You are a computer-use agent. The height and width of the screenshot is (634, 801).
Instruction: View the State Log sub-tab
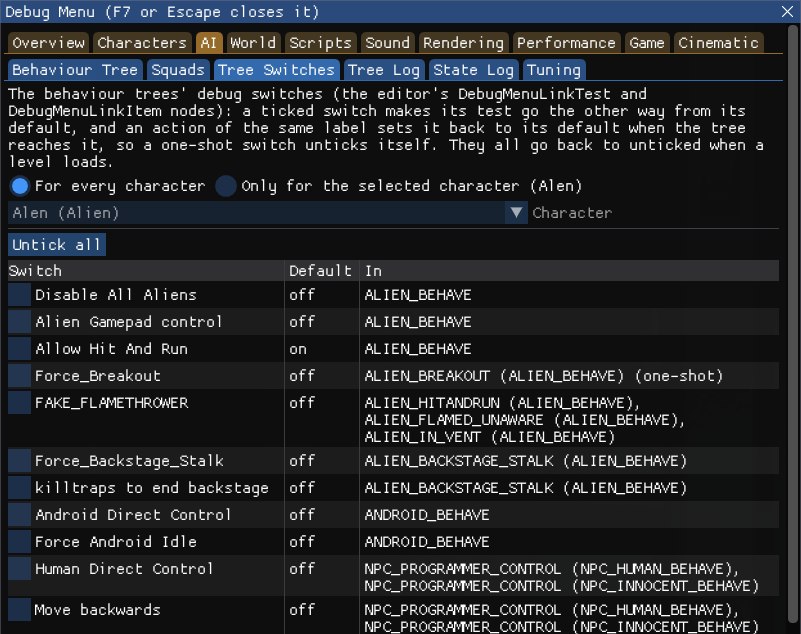(474, 70)
